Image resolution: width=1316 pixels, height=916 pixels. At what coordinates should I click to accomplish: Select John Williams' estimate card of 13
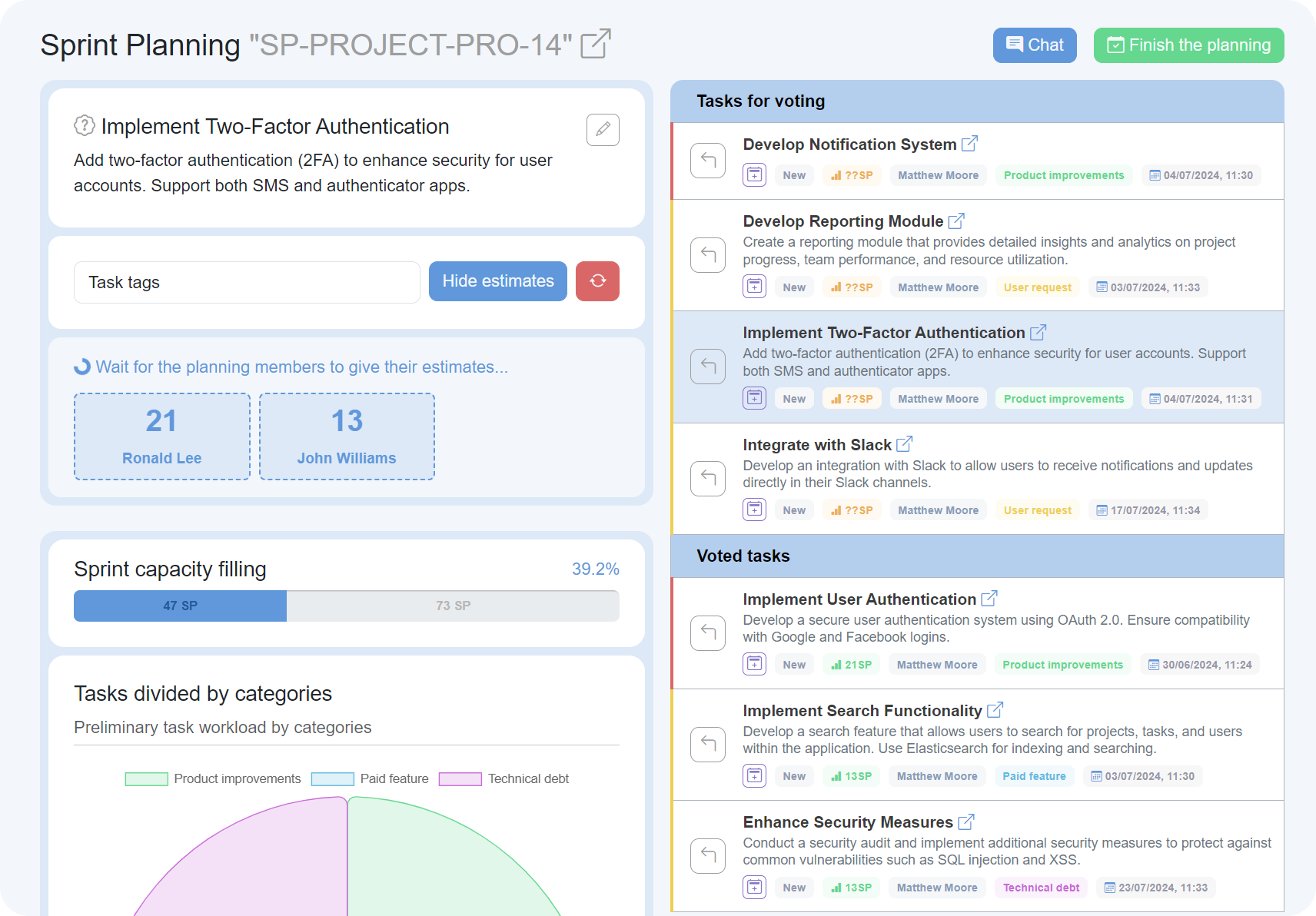(x=347, y=436)
